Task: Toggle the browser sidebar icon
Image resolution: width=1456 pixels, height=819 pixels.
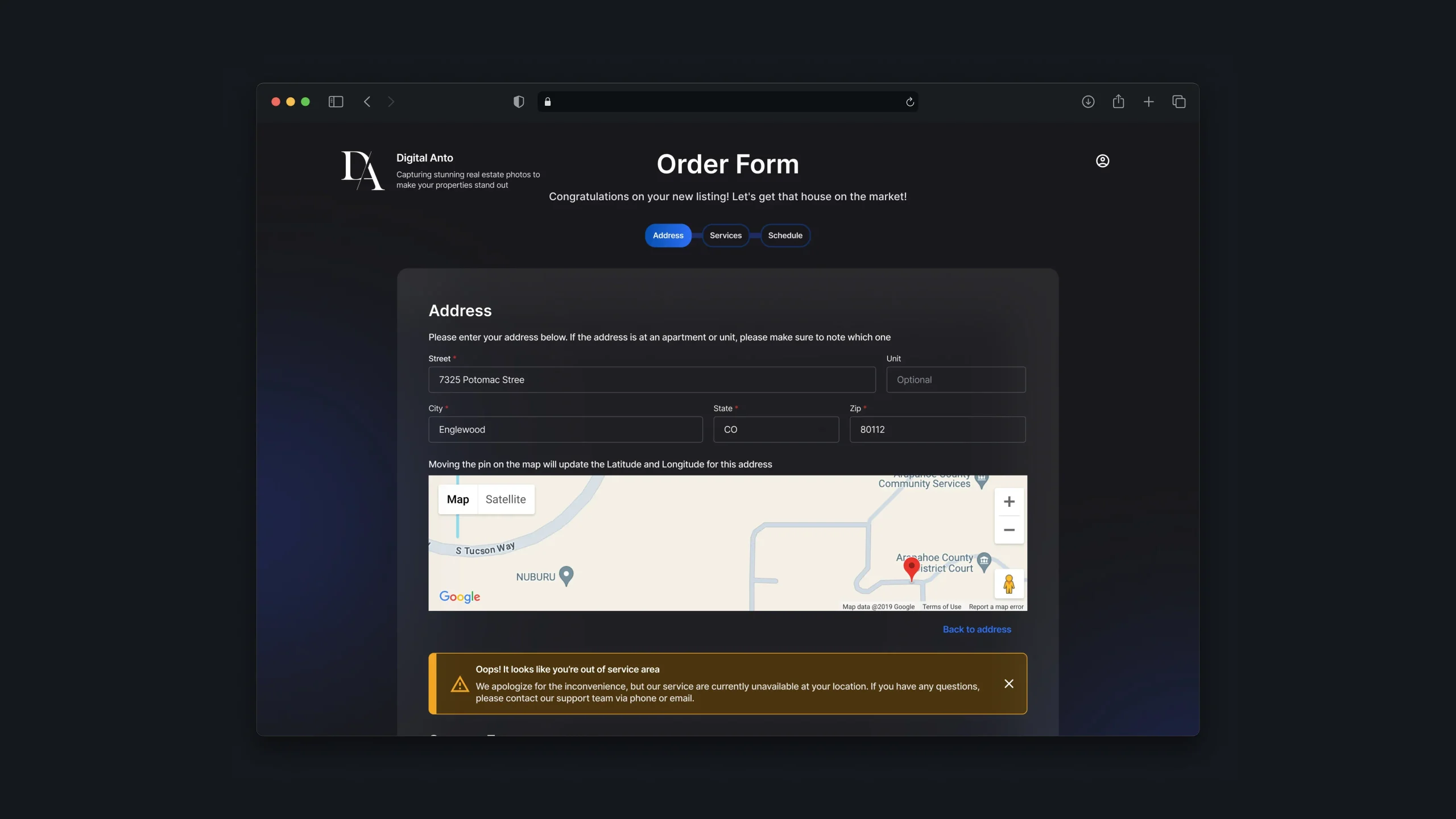Action: (x=336, y=102)
